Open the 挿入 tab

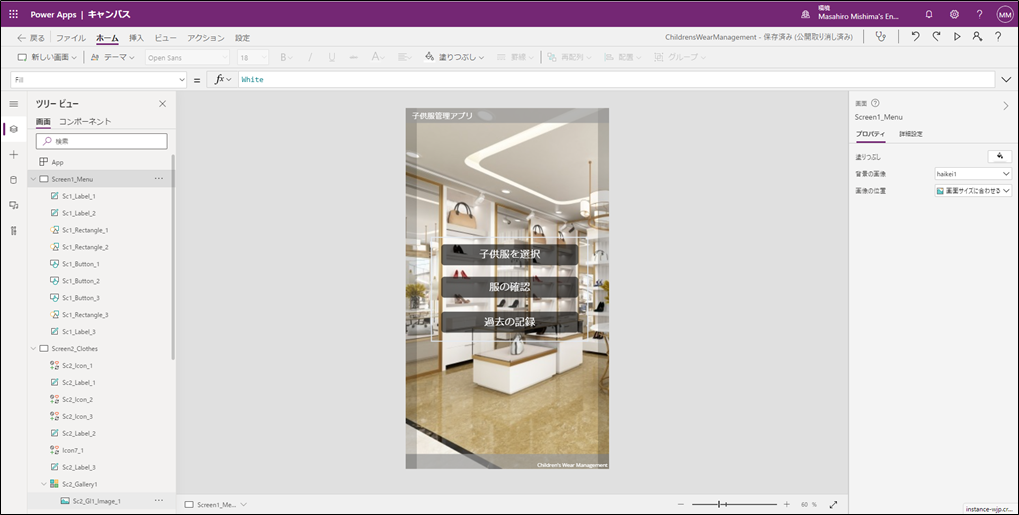(x=136, y=38)
